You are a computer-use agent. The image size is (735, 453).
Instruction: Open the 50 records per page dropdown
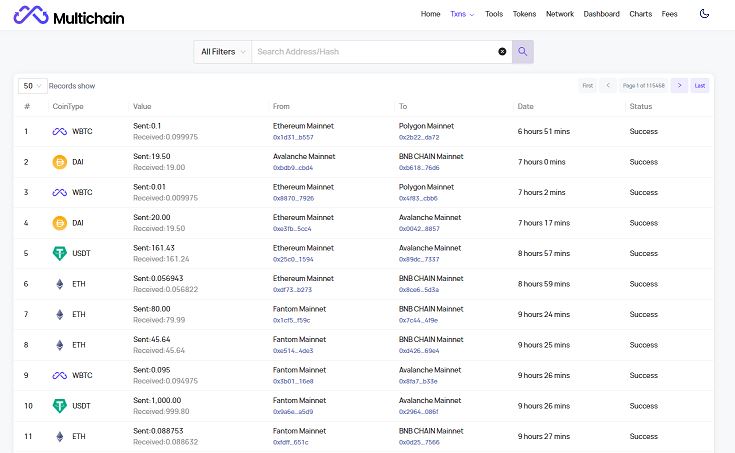point(32,86)
